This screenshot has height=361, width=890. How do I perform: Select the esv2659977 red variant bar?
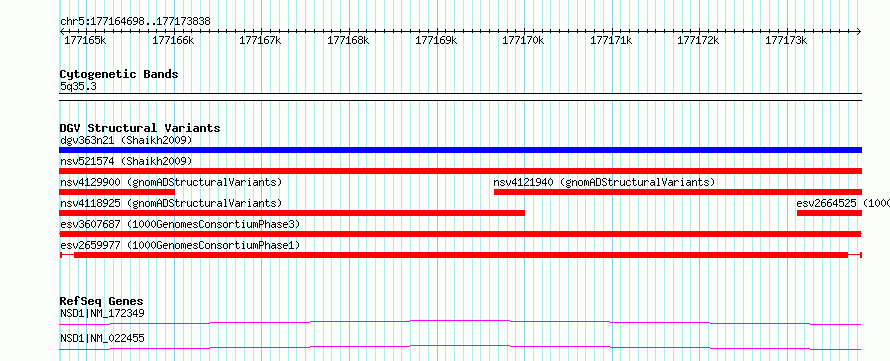click(x=460, y=255)
